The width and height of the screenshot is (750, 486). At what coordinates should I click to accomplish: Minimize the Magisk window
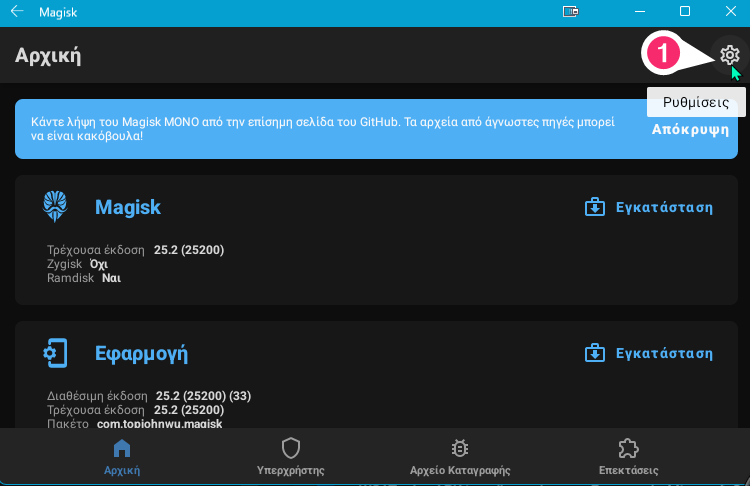640,11
